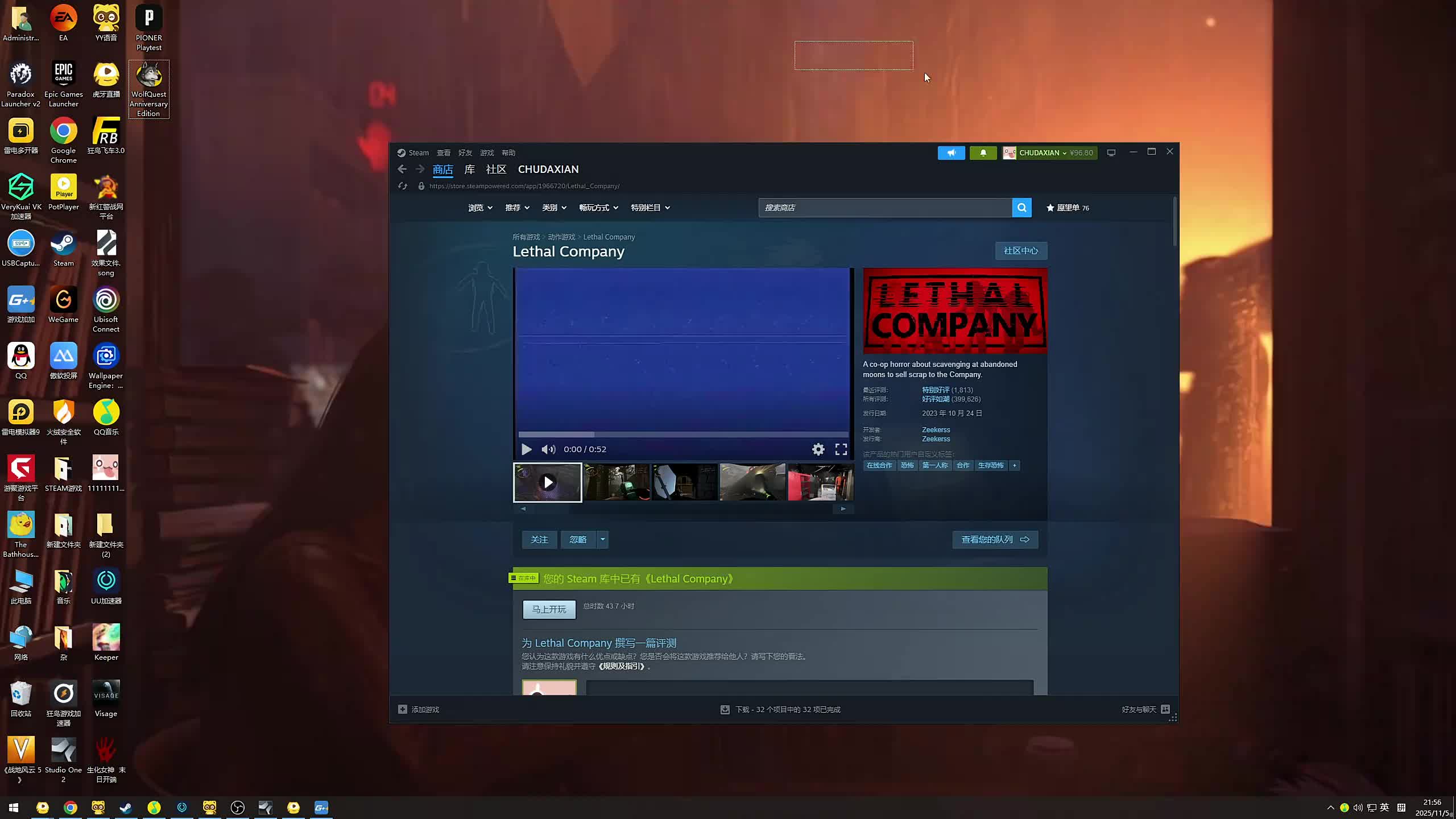The width and height of the screenshot is (1456, 819).
Task: Go back with the left arrow
Action: click(402, 169)
